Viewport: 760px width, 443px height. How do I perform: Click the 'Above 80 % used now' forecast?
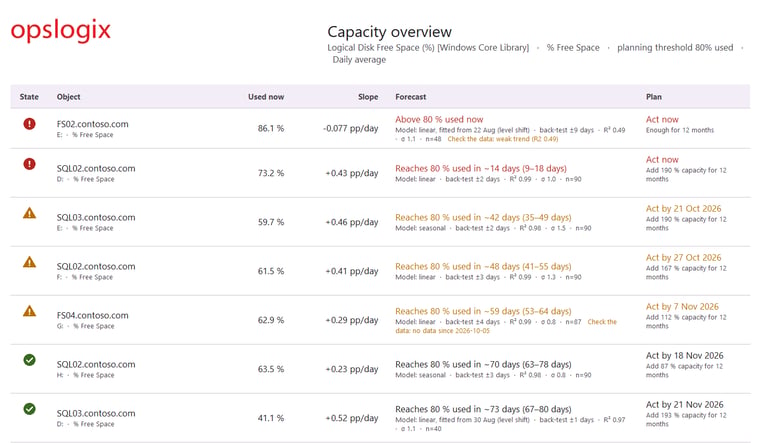click(x=439, y=119)
